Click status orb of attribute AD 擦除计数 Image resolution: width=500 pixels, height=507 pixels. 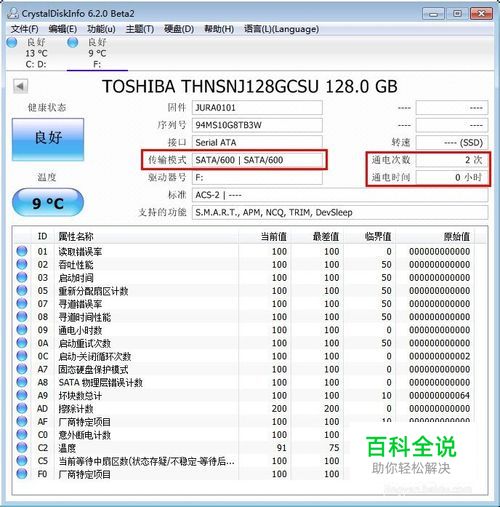click(22, 408)
